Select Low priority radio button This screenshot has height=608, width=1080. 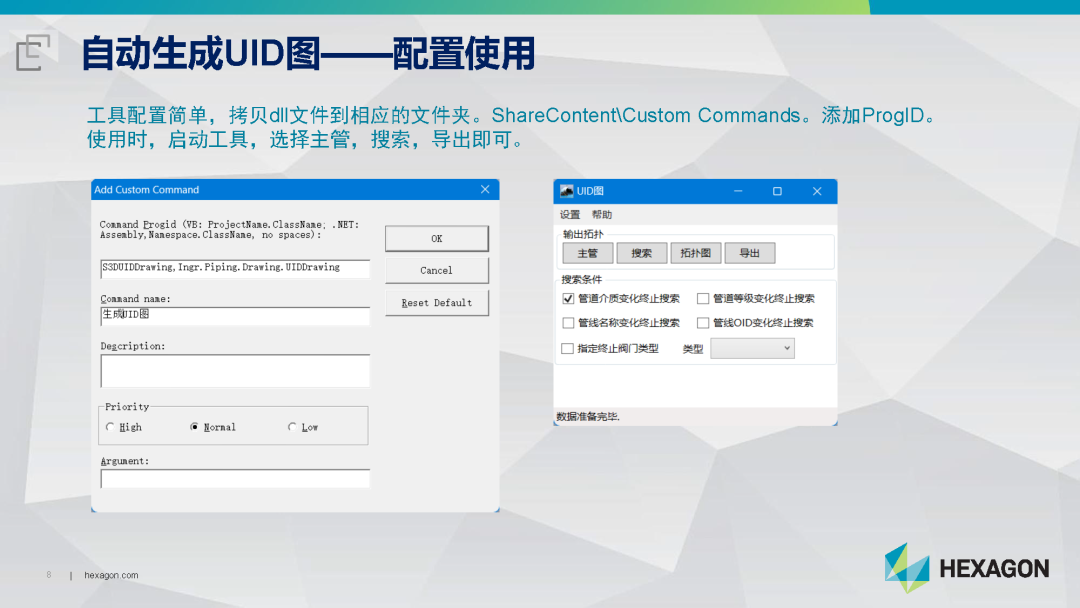(x=292, y=427)
